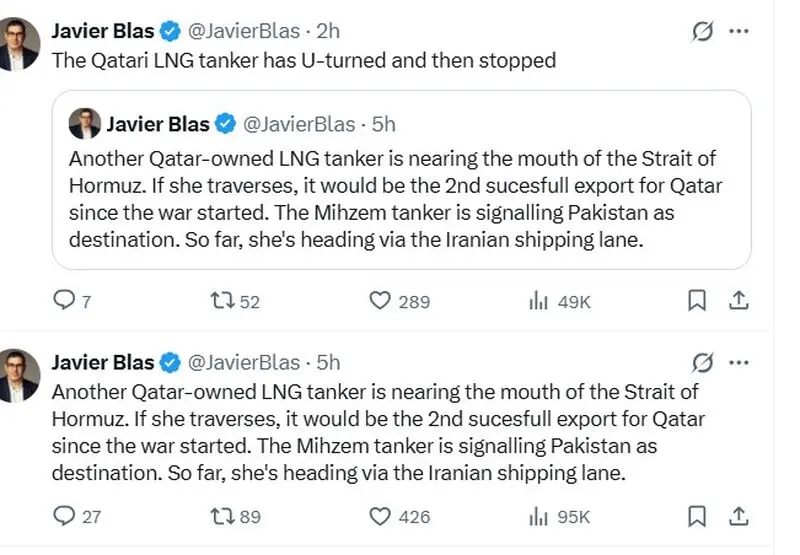
Task: Share the top tweet via share icon
Action: (x=739, y=300)
